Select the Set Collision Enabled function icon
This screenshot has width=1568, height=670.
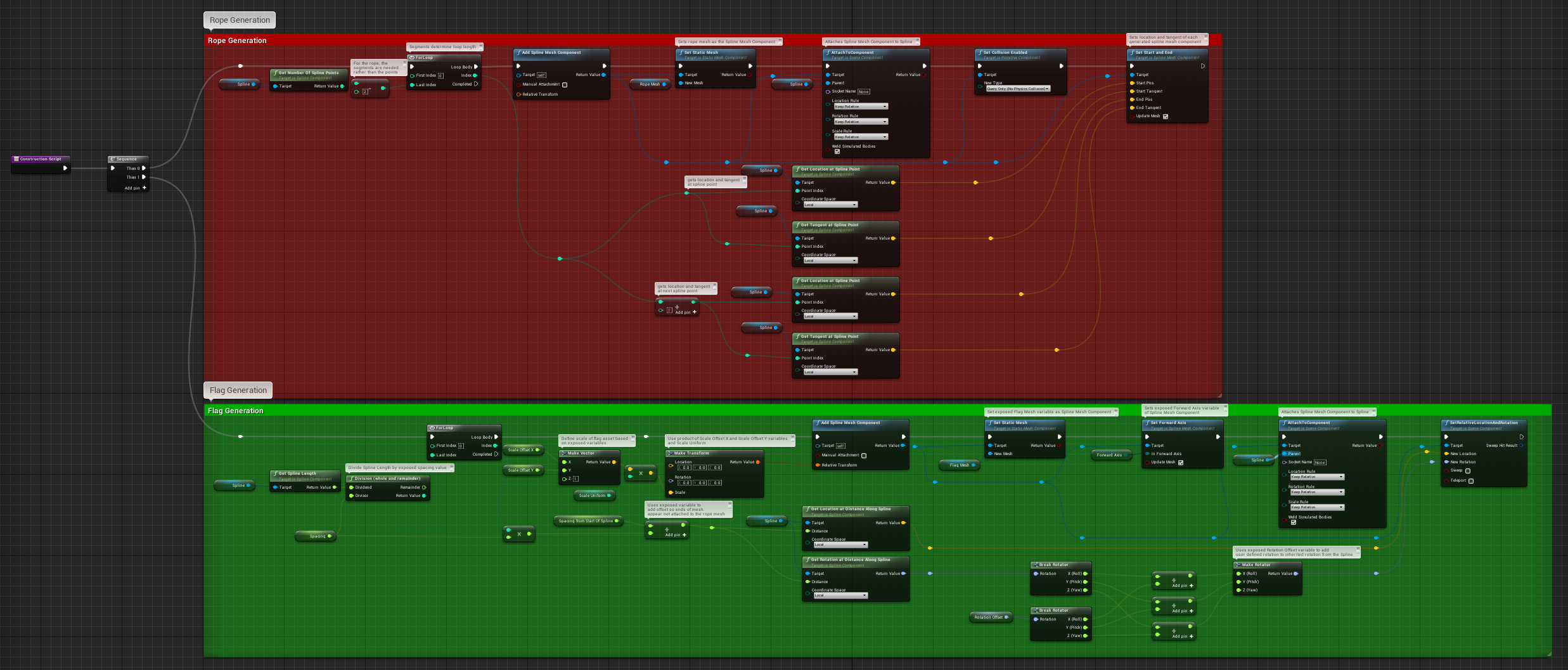[980, 52]
